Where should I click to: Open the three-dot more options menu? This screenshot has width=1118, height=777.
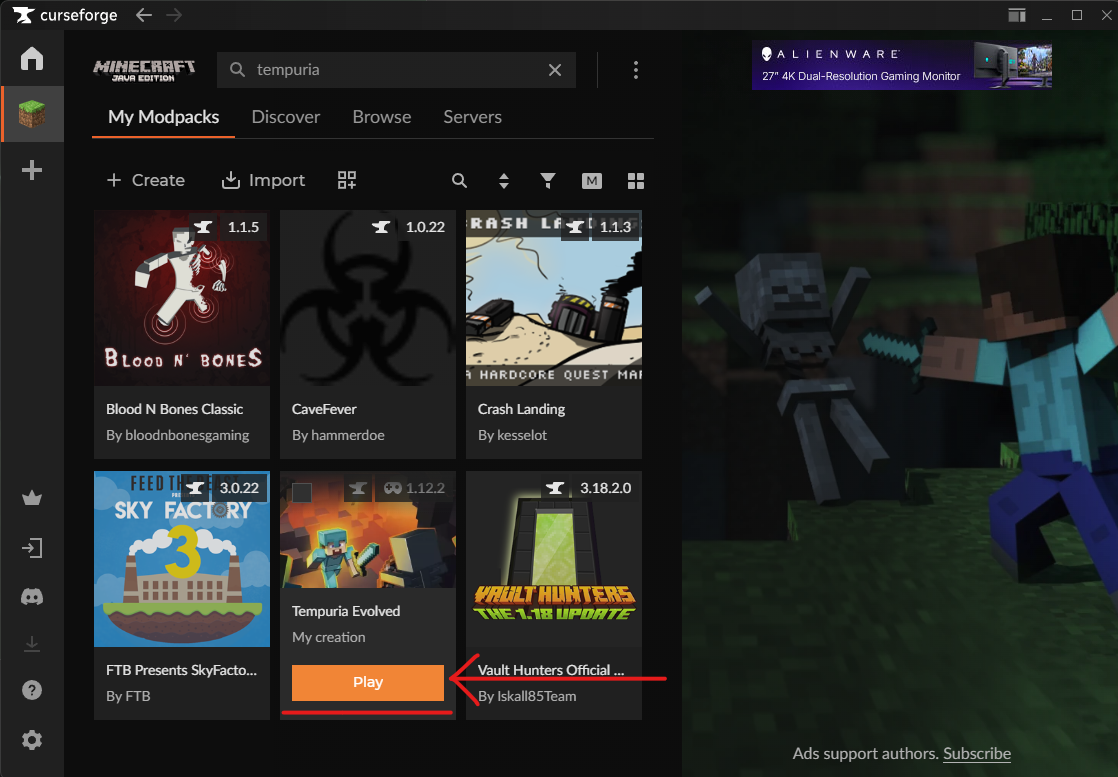(x=635, y=70)
